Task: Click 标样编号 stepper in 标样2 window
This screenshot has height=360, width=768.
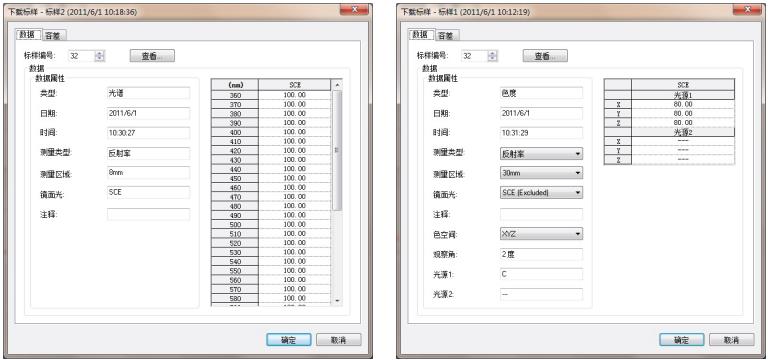Action: point(100,56)
